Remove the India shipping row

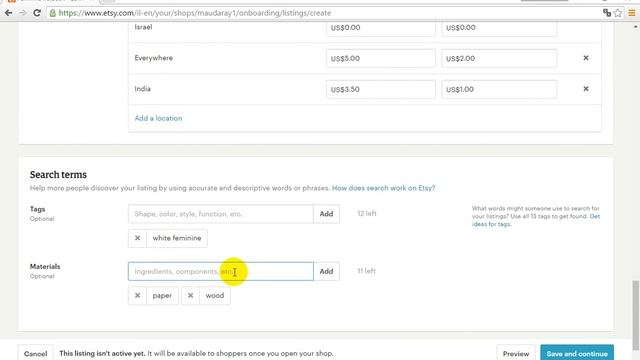pos(586,89)
